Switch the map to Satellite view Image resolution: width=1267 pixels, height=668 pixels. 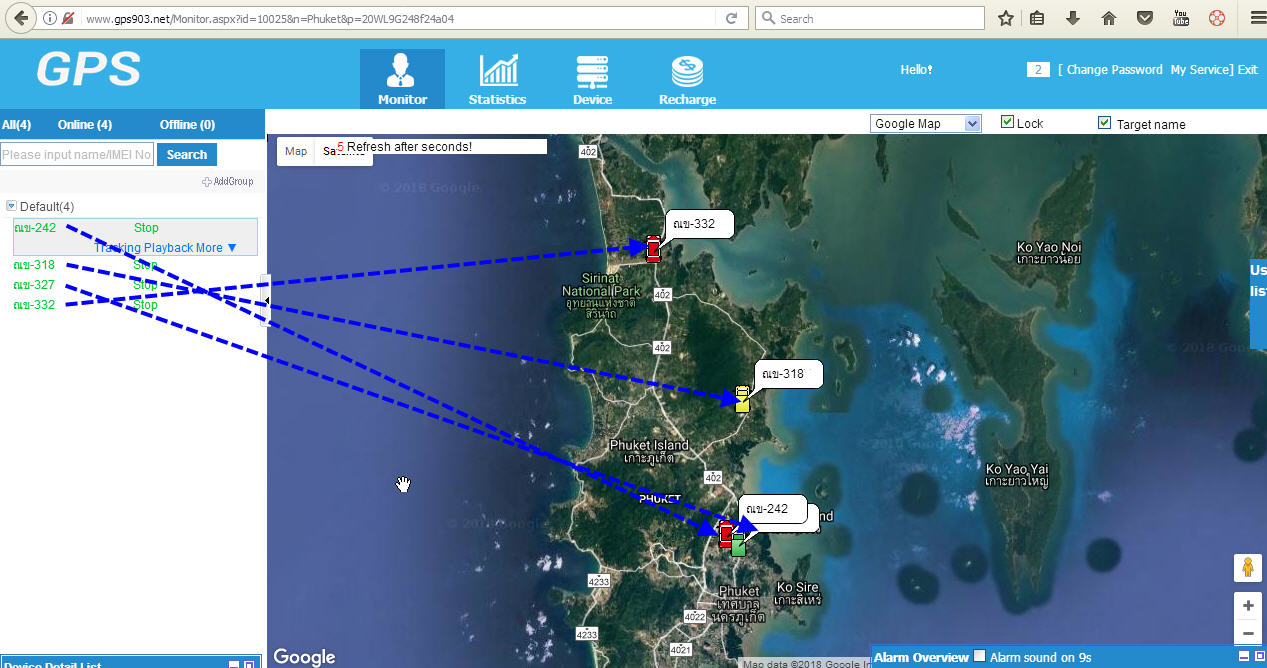[x=344, y=152]
